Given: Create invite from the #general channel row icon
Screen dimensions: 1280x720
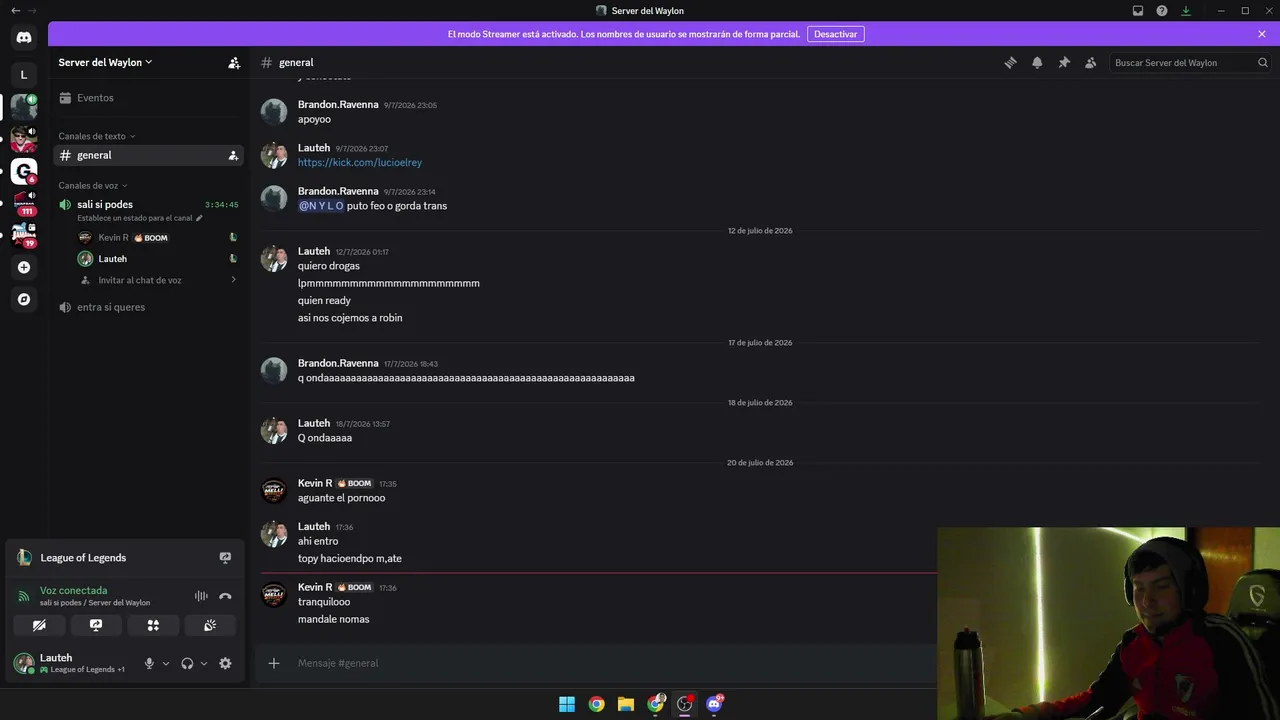Looking at the screenshot, I should click(233, 155).
